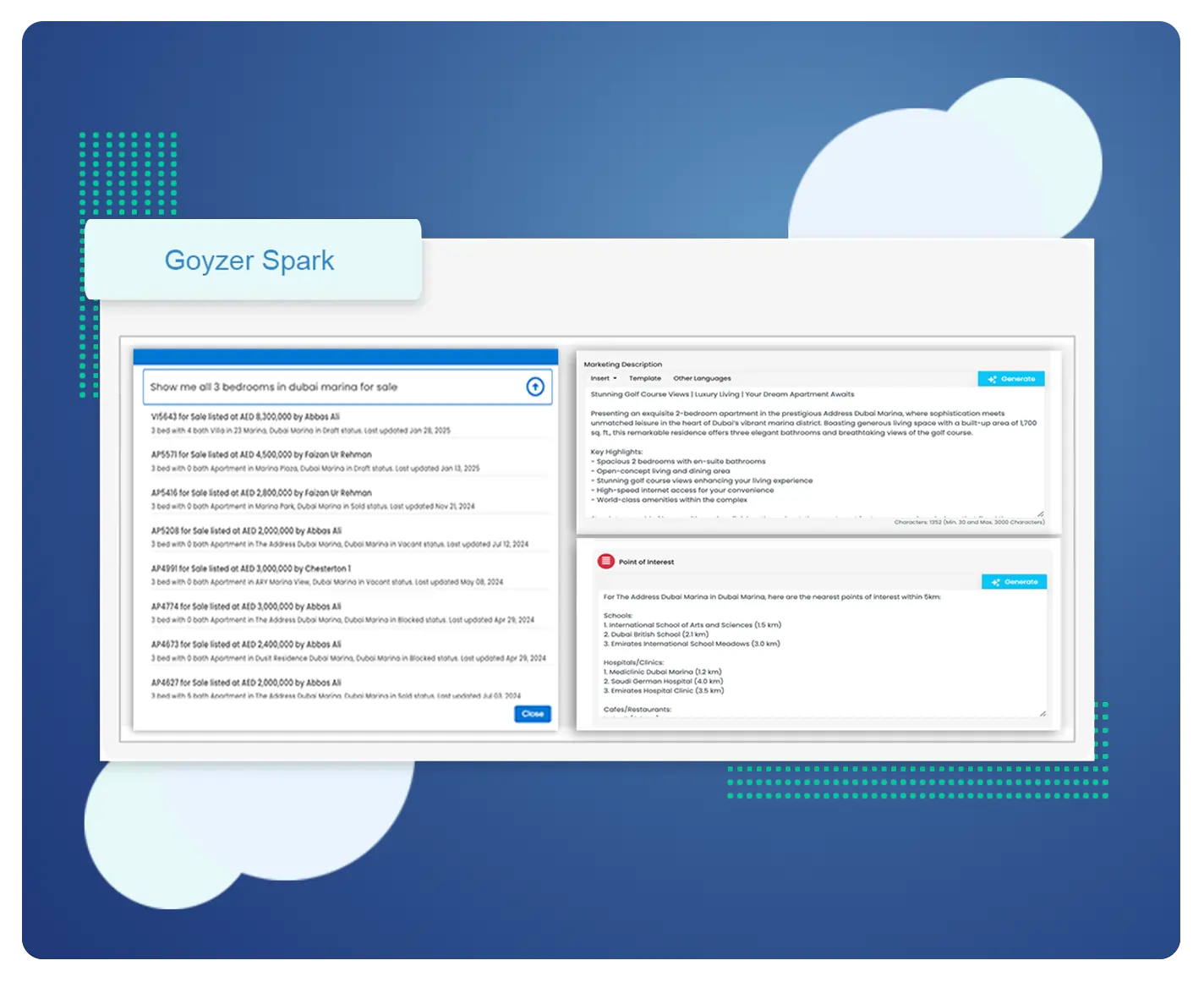Generate the Marketing Description text
This screenshot has height=988, width=1204.
point(1011,379)
